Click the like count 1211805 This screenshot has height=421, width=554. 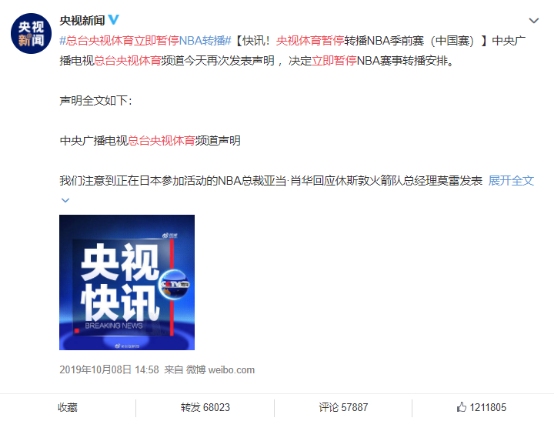488,407
